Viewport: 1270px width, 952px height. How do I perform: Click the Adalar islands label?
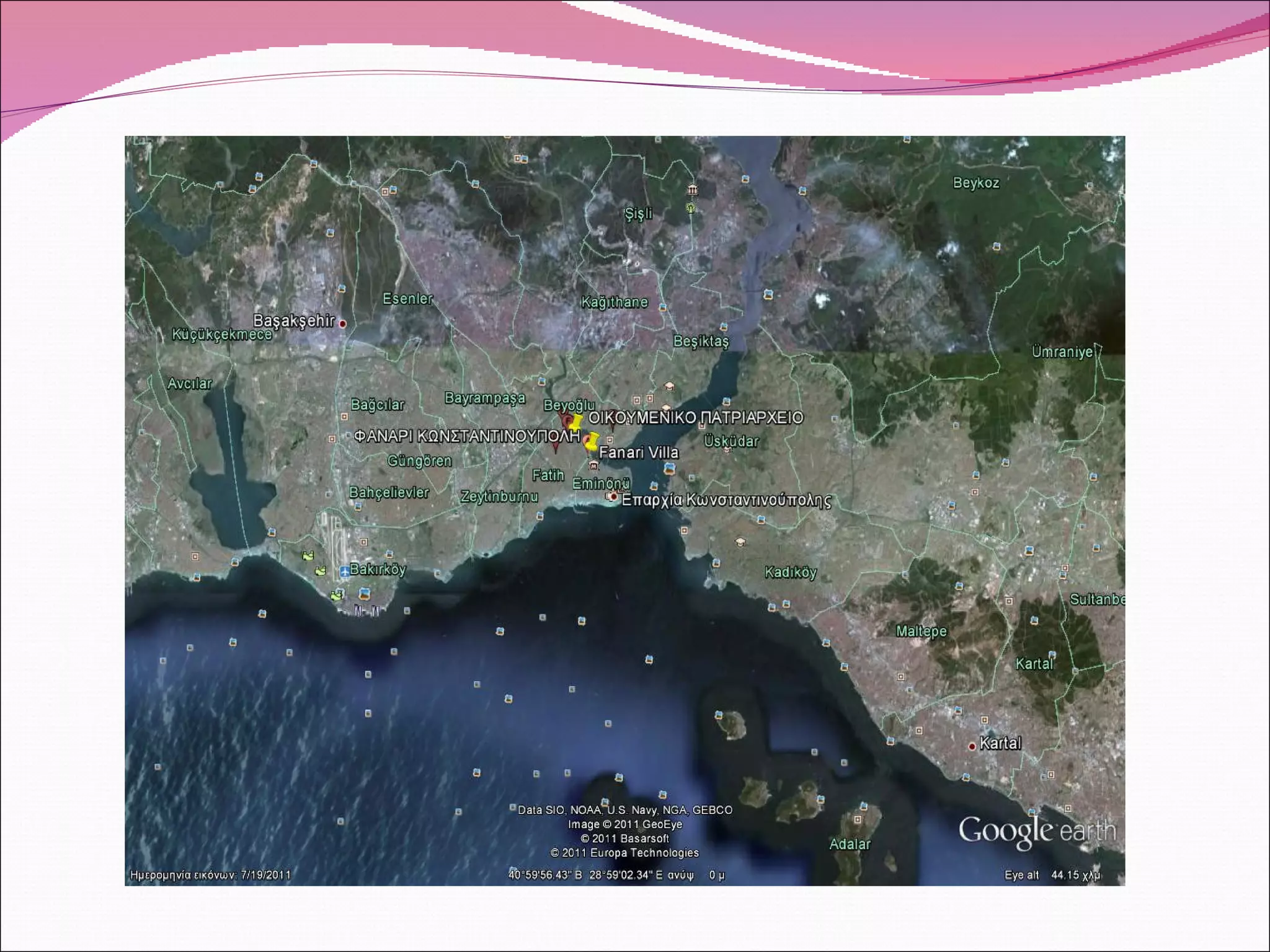click(850, 844)
